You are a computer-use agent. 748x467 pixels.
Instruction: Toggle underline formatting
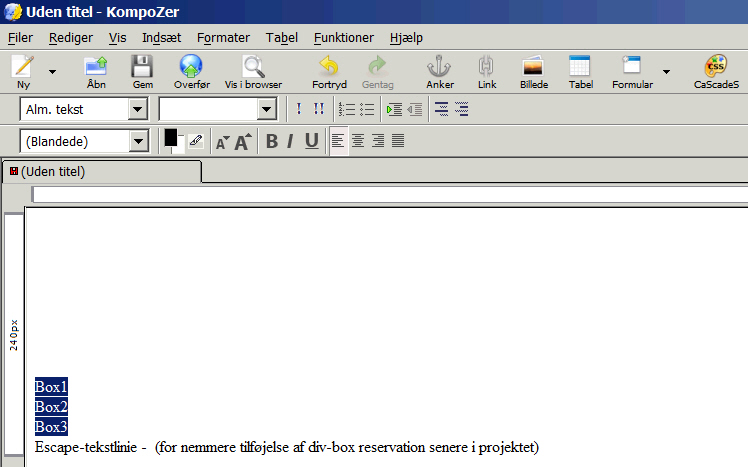[x=312, y=141]
